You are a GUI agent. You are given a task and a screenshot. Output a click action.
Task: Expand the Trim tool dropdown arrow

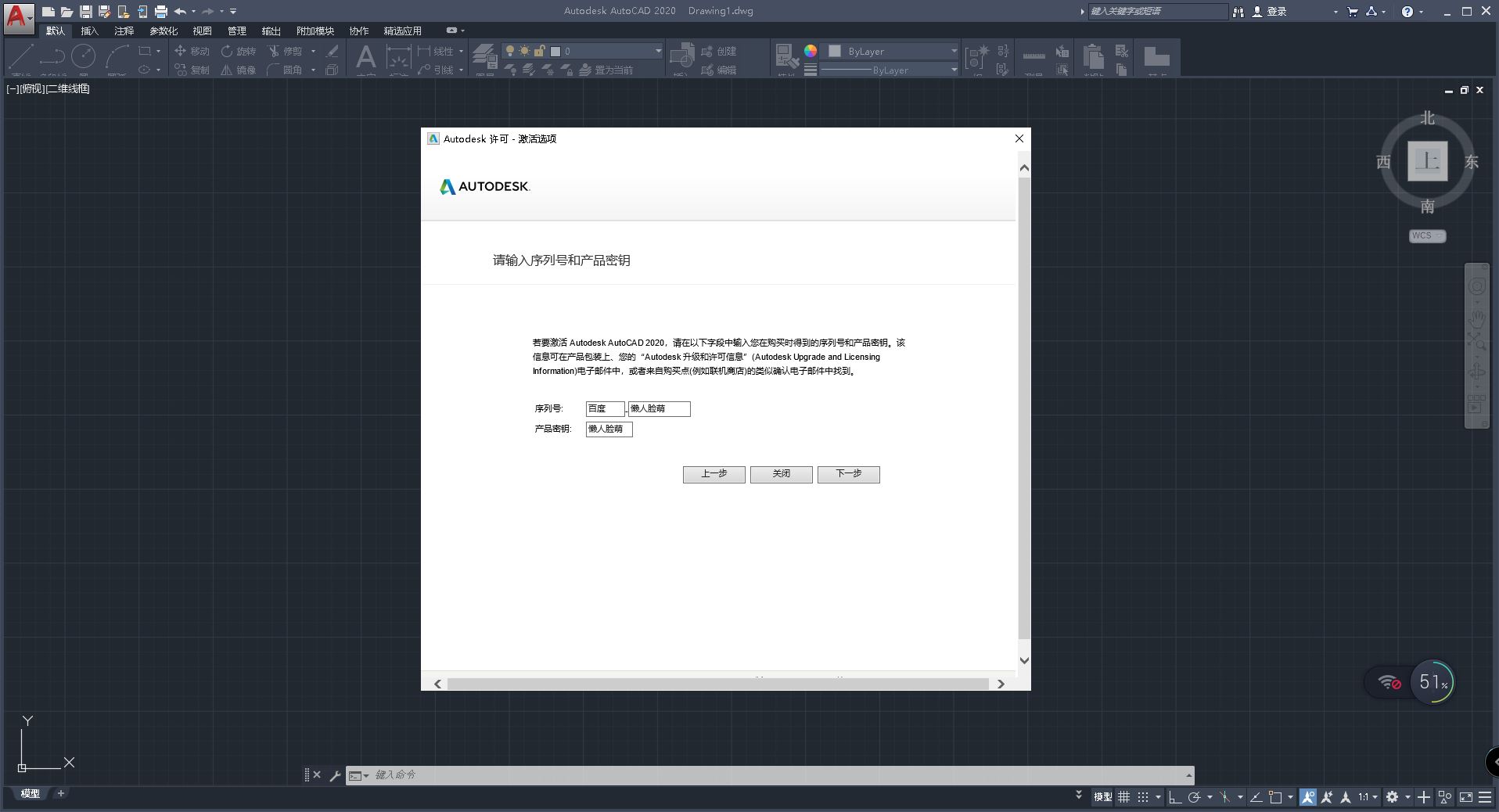[313, 51]
